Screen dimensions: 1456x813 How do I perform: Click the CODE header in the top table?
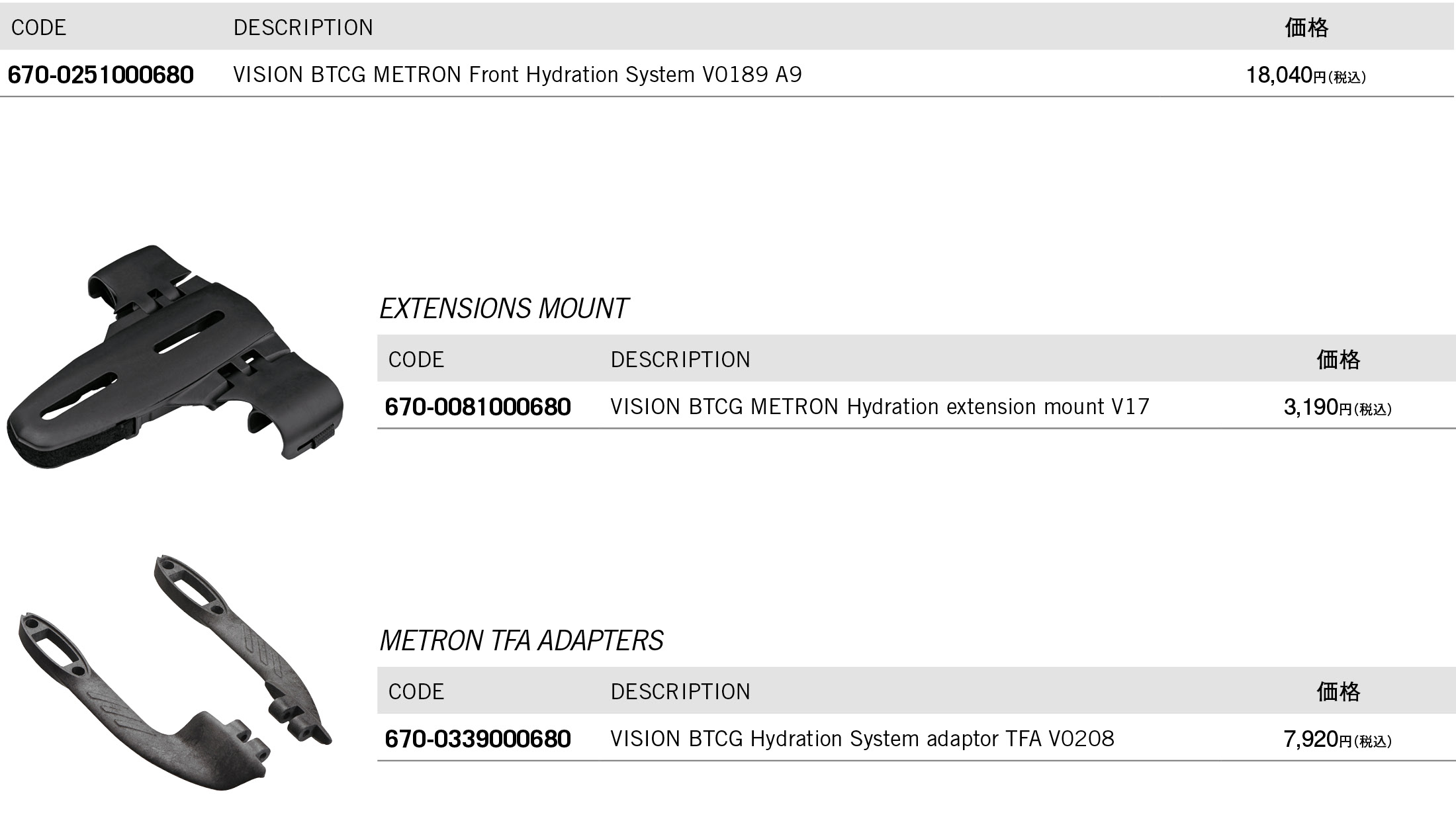point(39,28)
